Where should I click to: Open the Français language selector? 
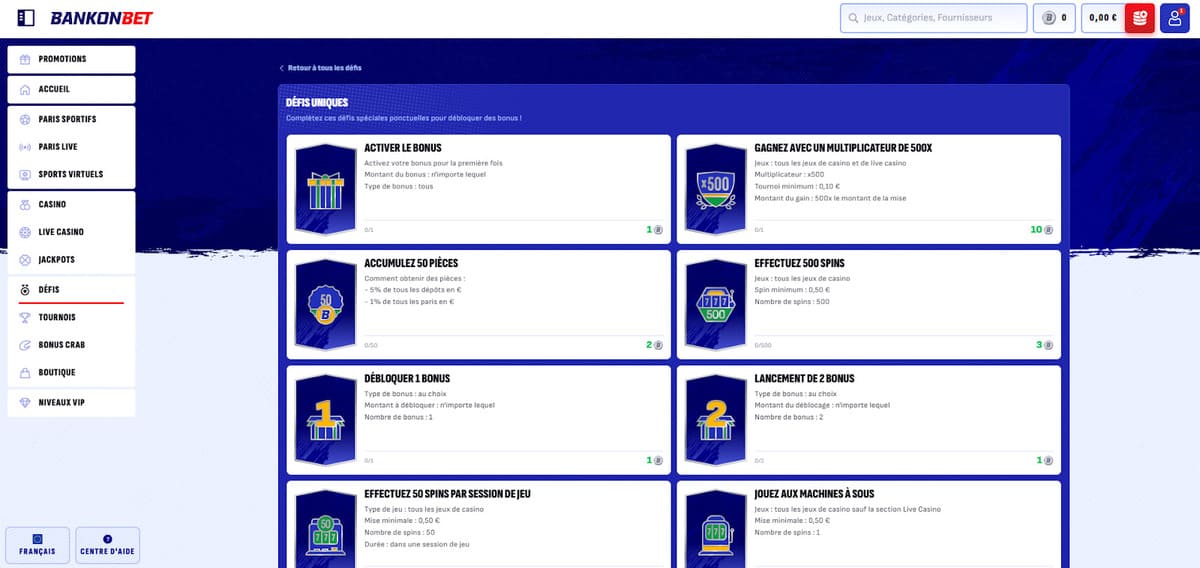[38, 545]
